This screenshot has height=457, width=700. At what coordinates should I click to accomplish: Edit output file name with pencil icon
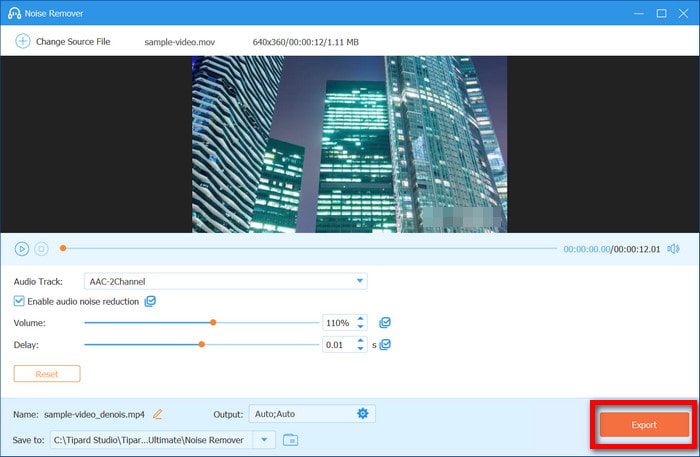click(x=158, y=414)
